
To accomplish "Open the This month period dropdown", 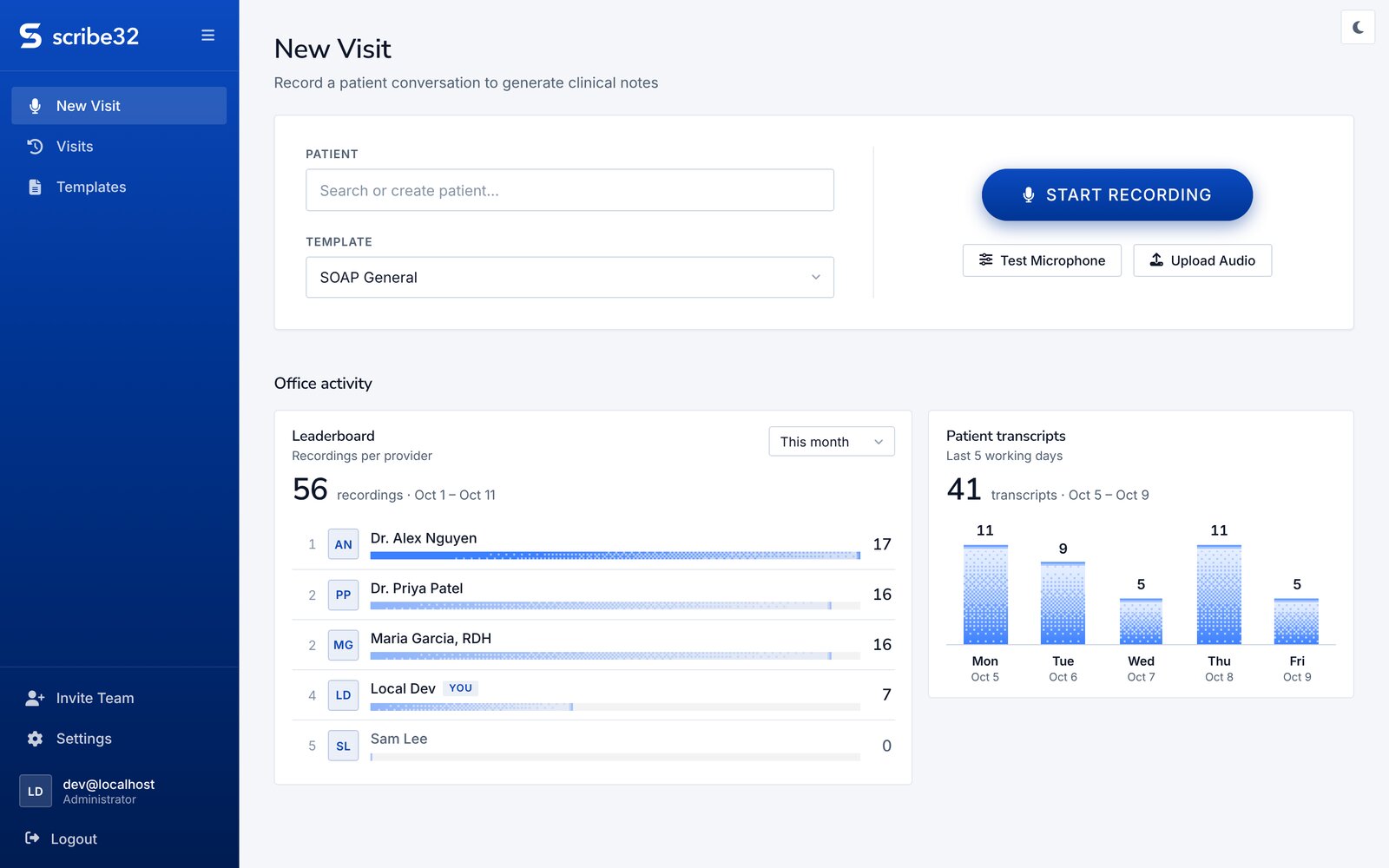I will (x=832, y=442).
